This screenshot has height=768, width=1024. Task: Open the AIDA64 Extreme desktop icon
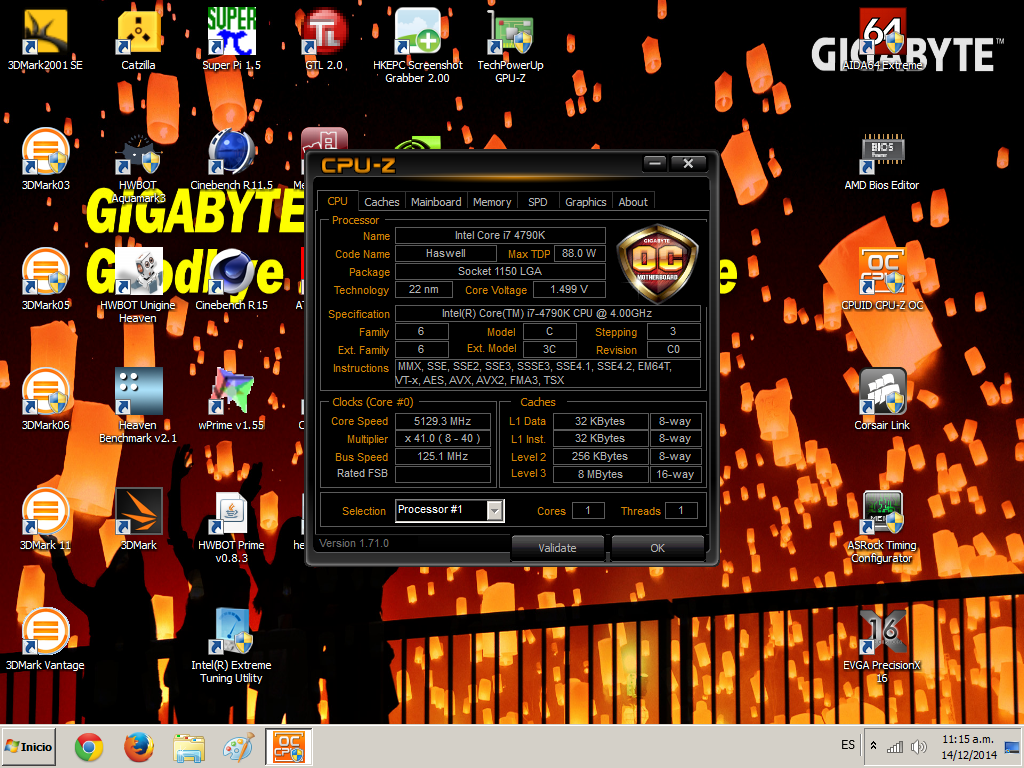click(882, 39)
